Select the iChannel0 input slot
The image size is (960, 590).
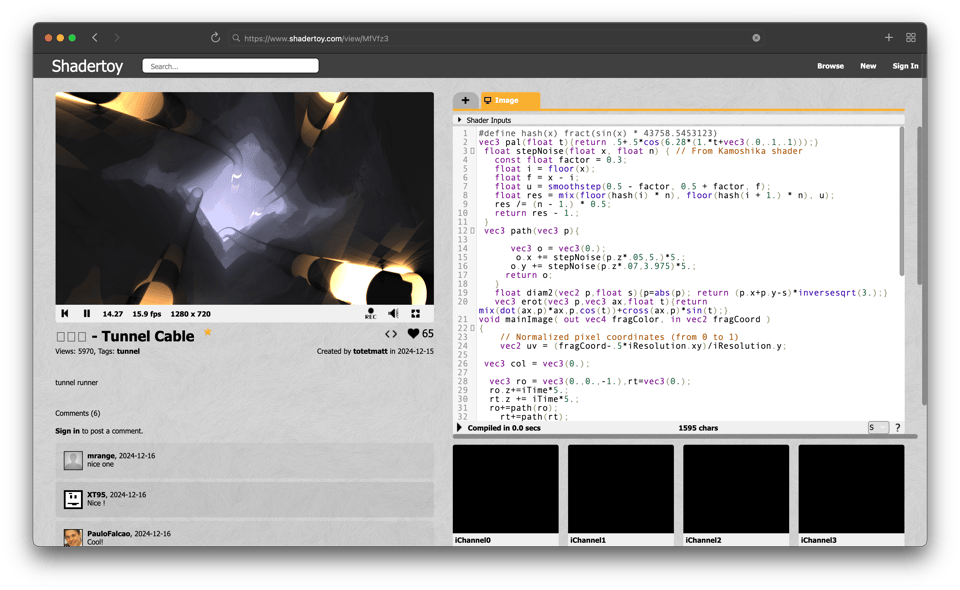click(x=505, y=490)
